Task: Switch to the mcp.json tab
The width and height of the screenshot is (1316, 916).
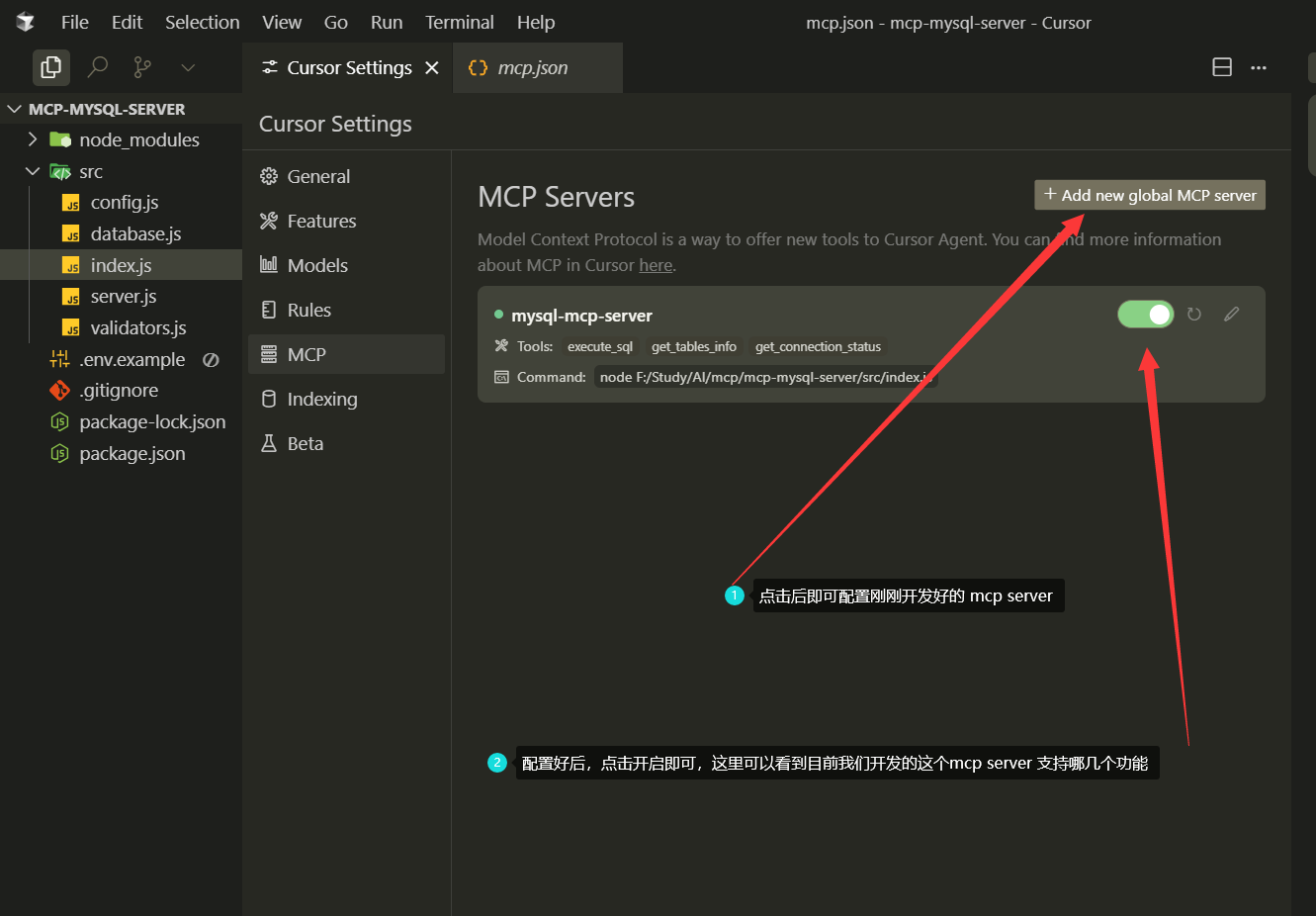Action: 532,67
